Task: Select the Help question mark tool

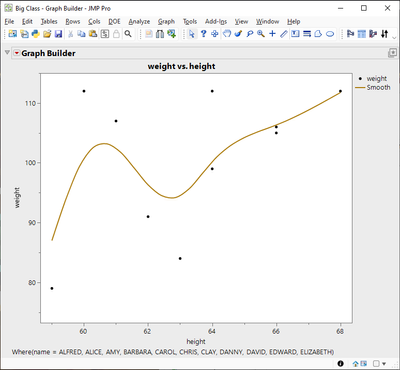Action: pos(203,34)
